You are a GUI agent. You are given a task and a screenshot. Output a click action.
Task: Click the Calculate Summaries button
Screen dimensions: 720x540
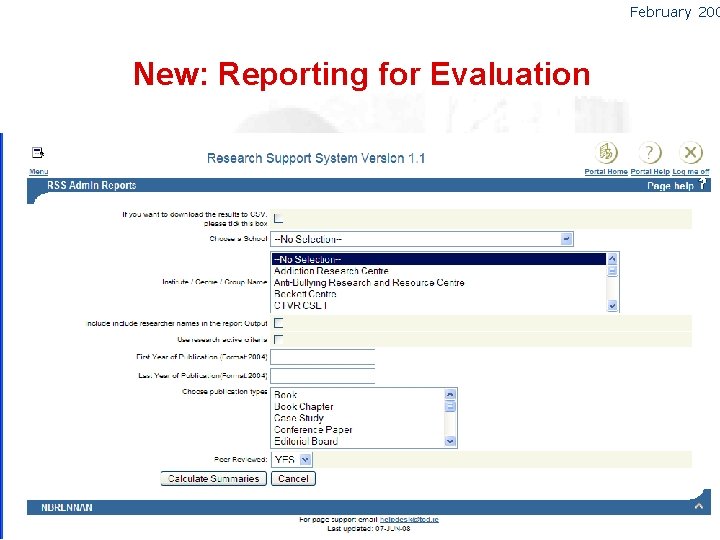tap(214, 478)
